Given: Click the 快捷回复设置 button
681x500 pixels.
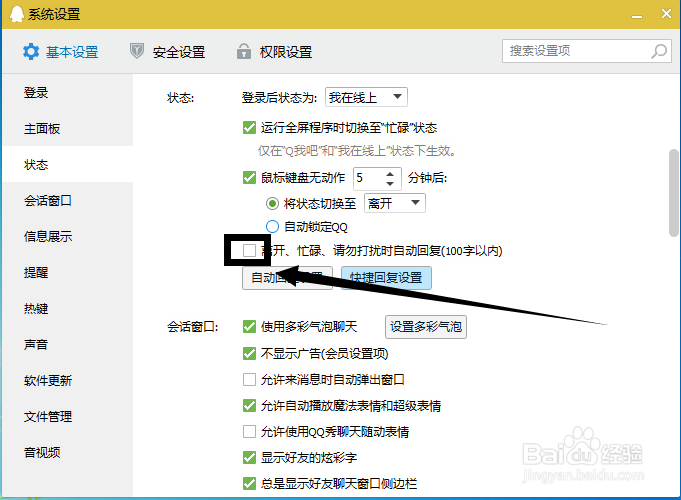Looking at the screenshot, I should pyautogui.click(x=386, y=278).
